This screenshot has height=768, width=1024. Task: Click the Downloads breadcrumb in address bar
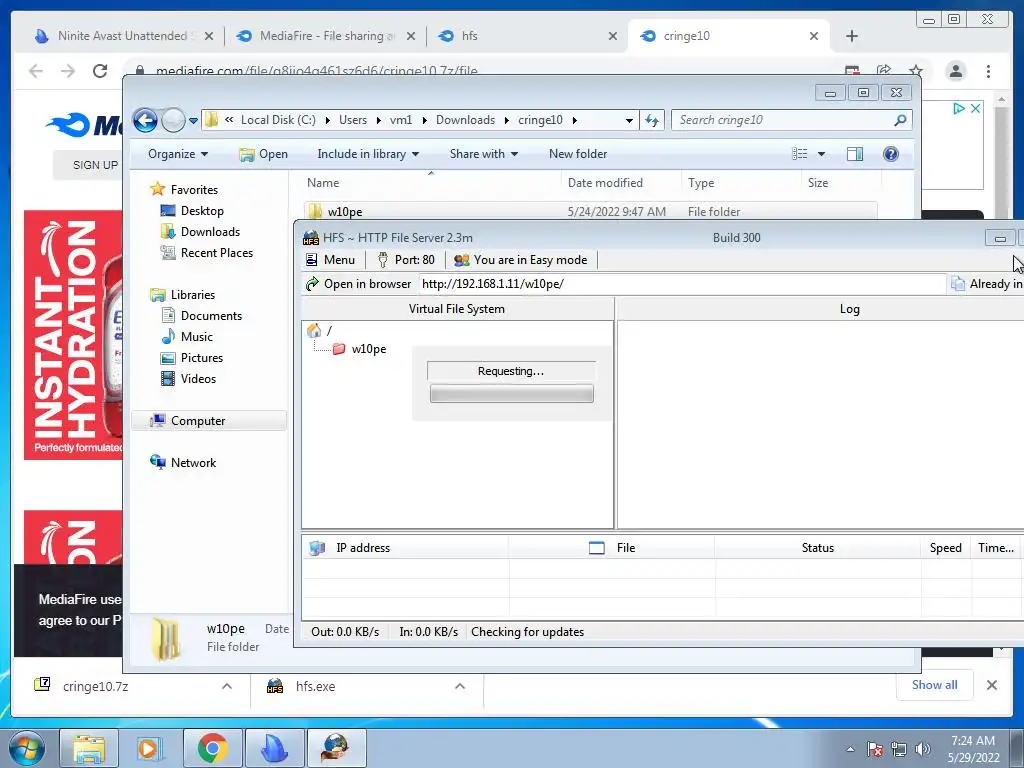(466, 120)
